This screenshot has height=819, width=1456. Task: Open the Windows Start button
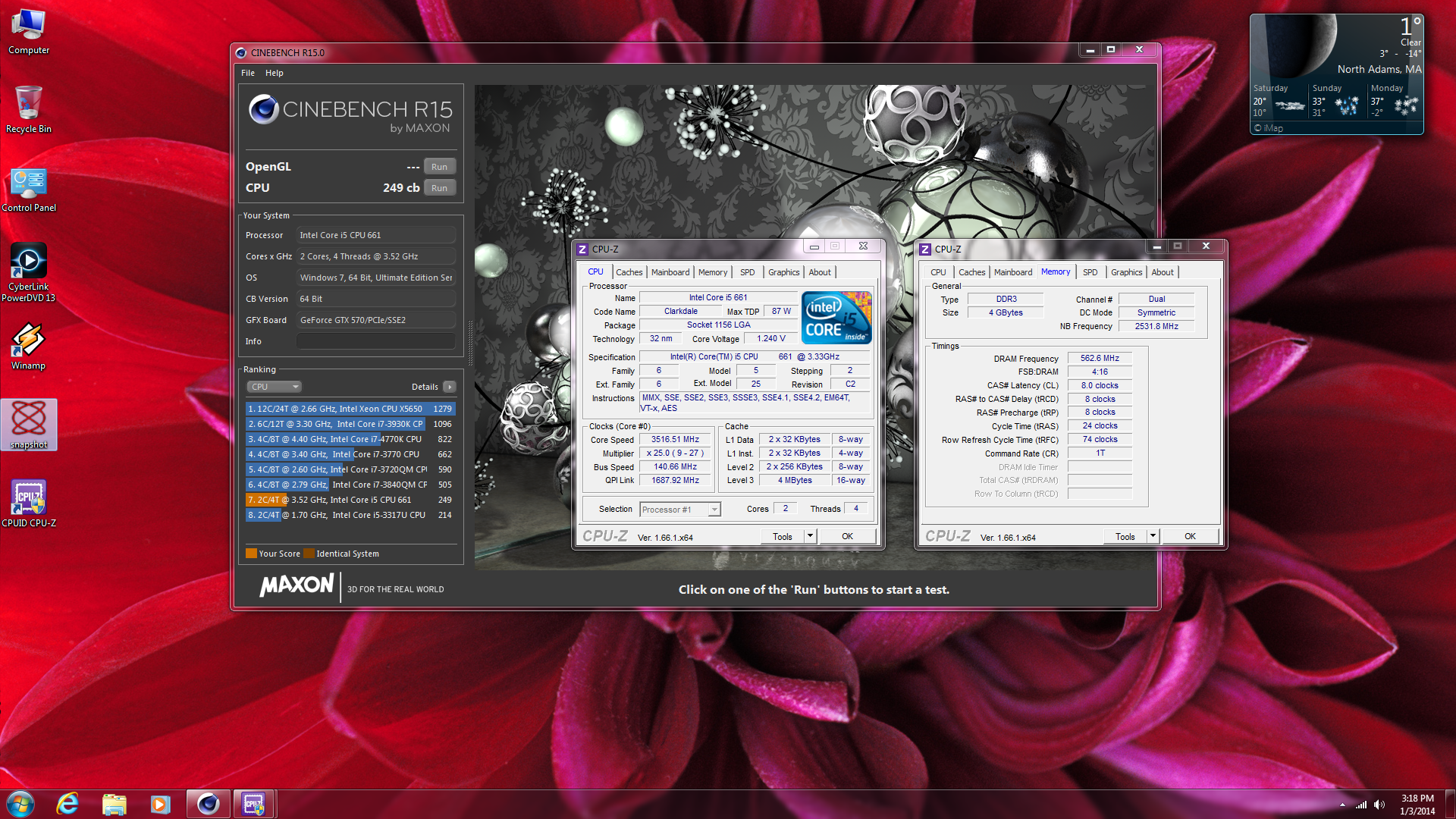[20, 804]
